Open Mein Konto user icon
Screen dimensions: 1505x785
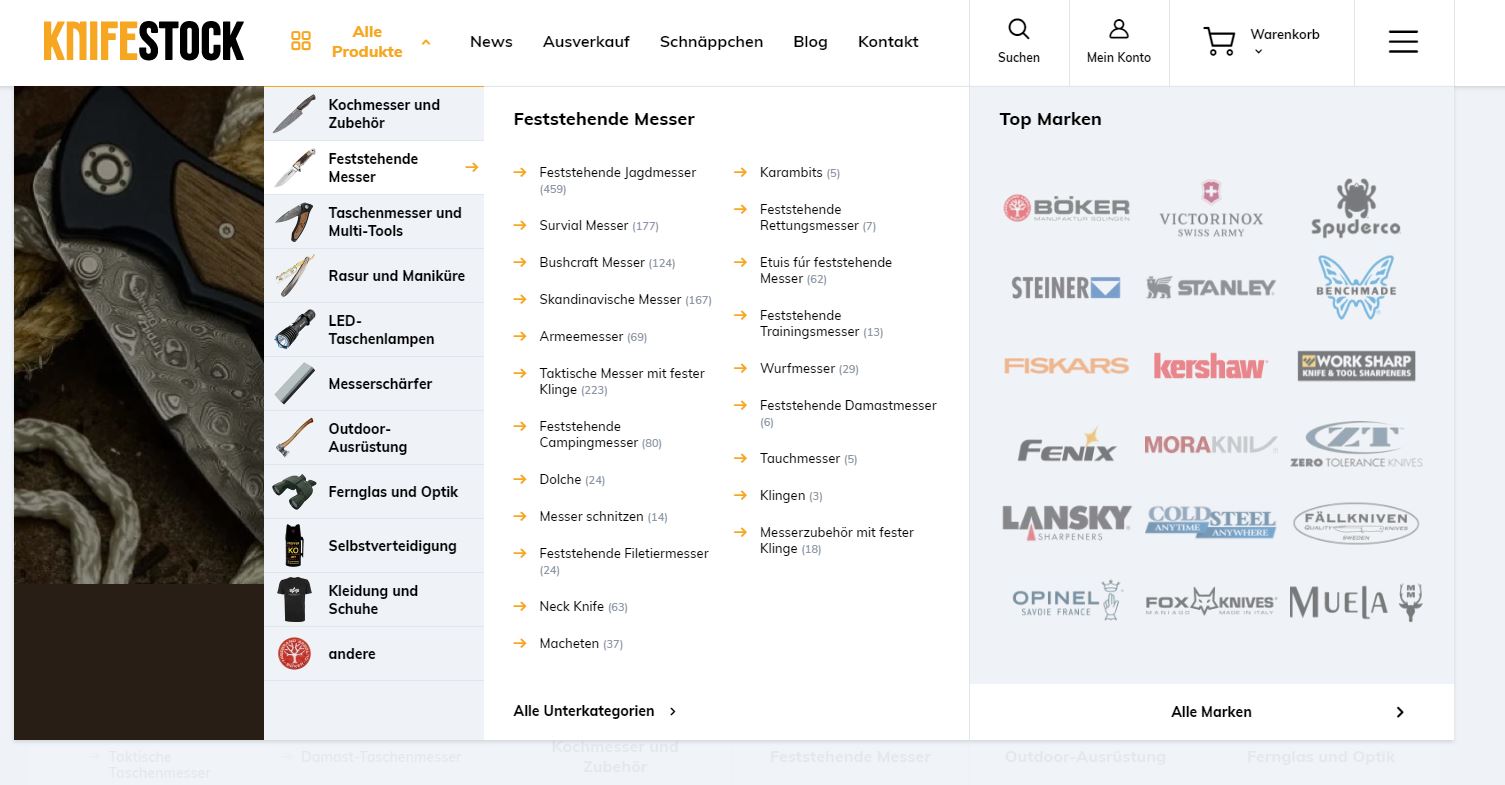pos(1118,30)
